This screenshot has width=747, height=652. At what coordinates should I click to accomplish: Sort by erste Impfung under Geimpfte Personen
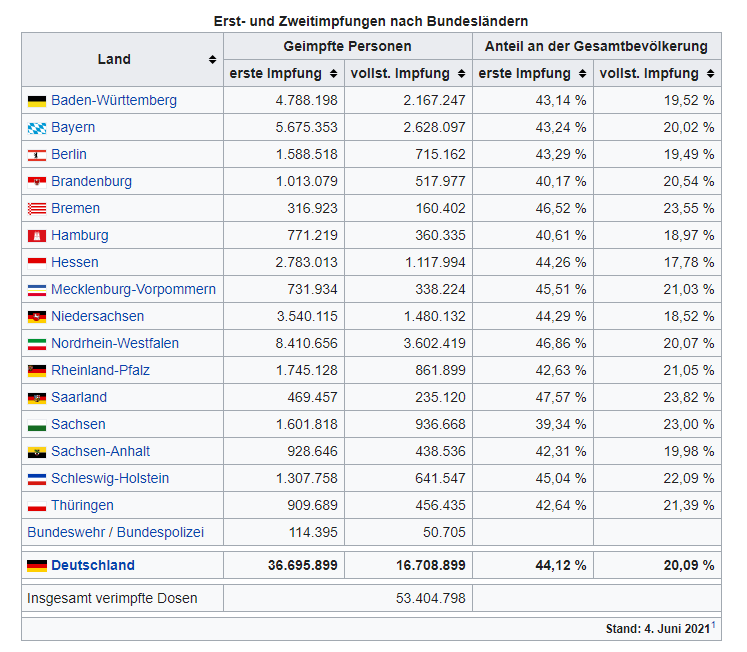pyautogui.click(x=331, y=74)
